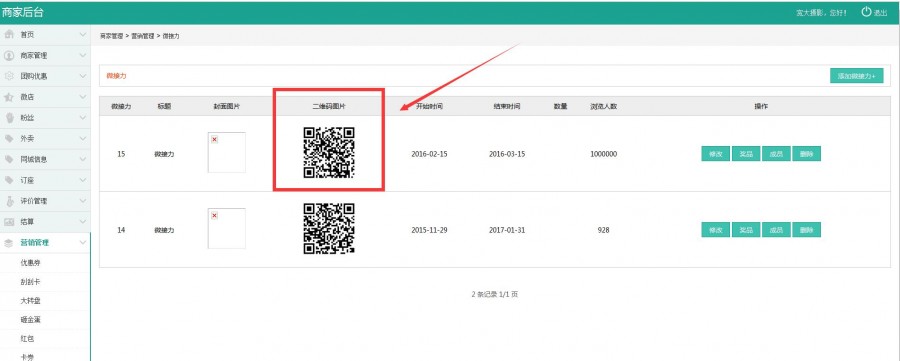Viewport: 900px width, 361px height.
Task: Click the end date 2017-01-31 cell
Action: 507,230
